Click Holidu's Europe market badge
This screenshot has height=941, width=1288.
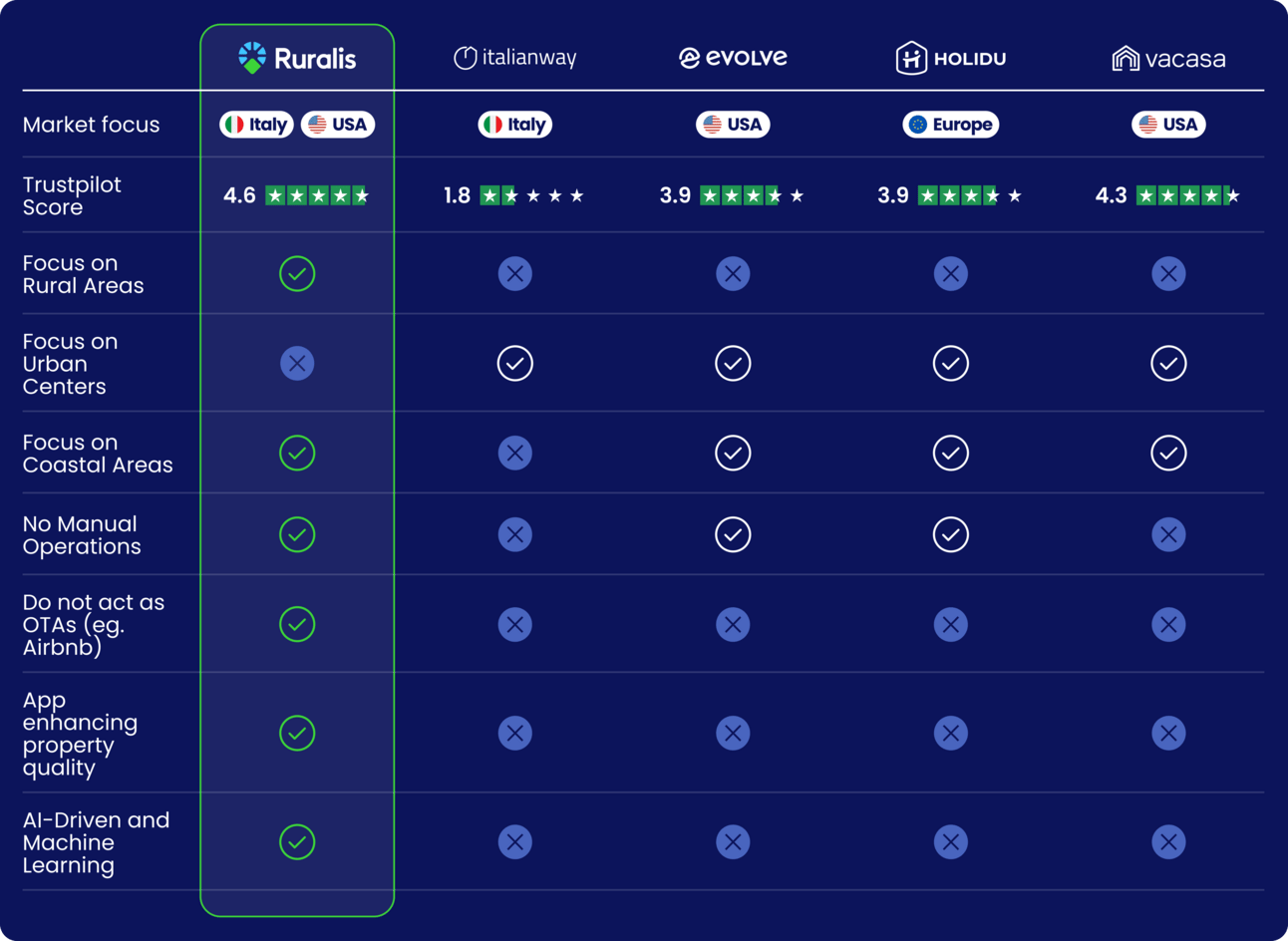[x=950, y=125]
